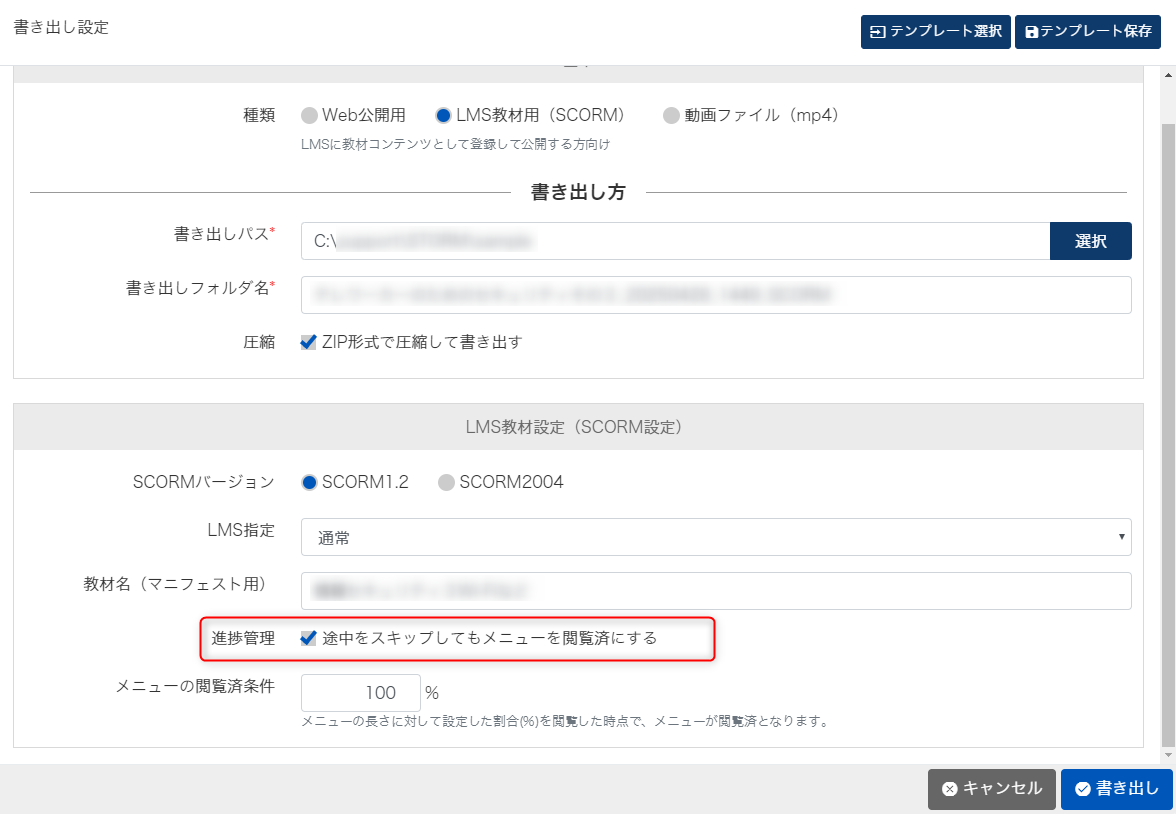Click the 書き出しフォルダ名 text field
1176x814 pixels.
point(715,295)
